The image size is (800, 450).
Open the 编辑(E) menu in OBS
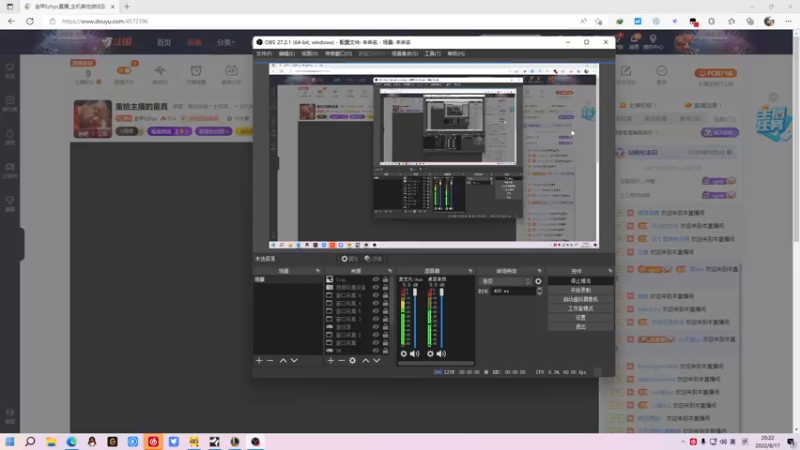point(286,54)
